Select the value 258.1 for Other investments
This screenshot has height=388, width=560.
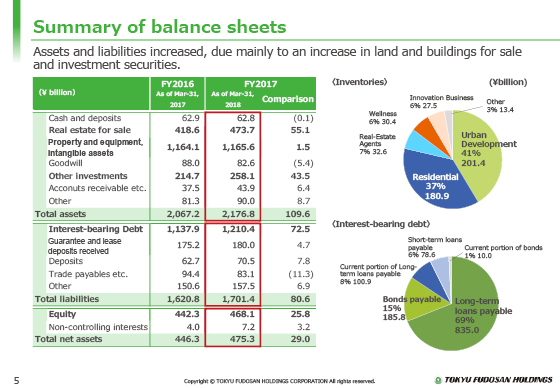(x=242, y=176)
